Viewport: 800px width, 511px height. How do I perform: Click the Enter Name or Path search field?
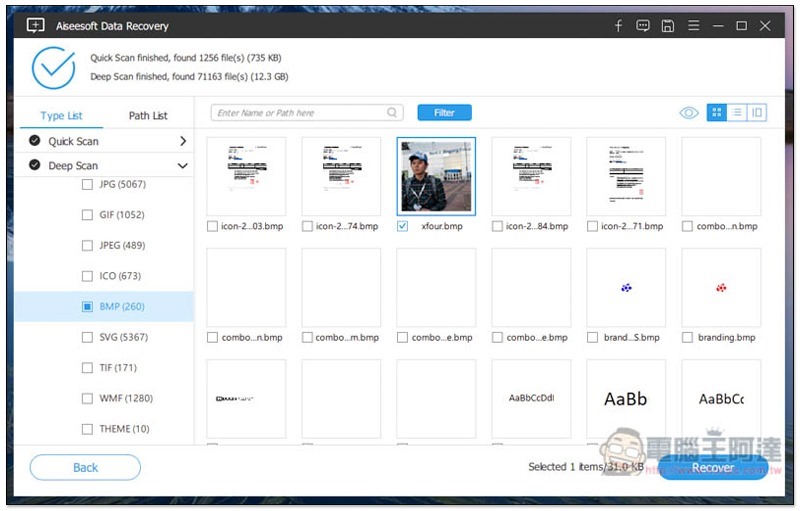(300, 113)
